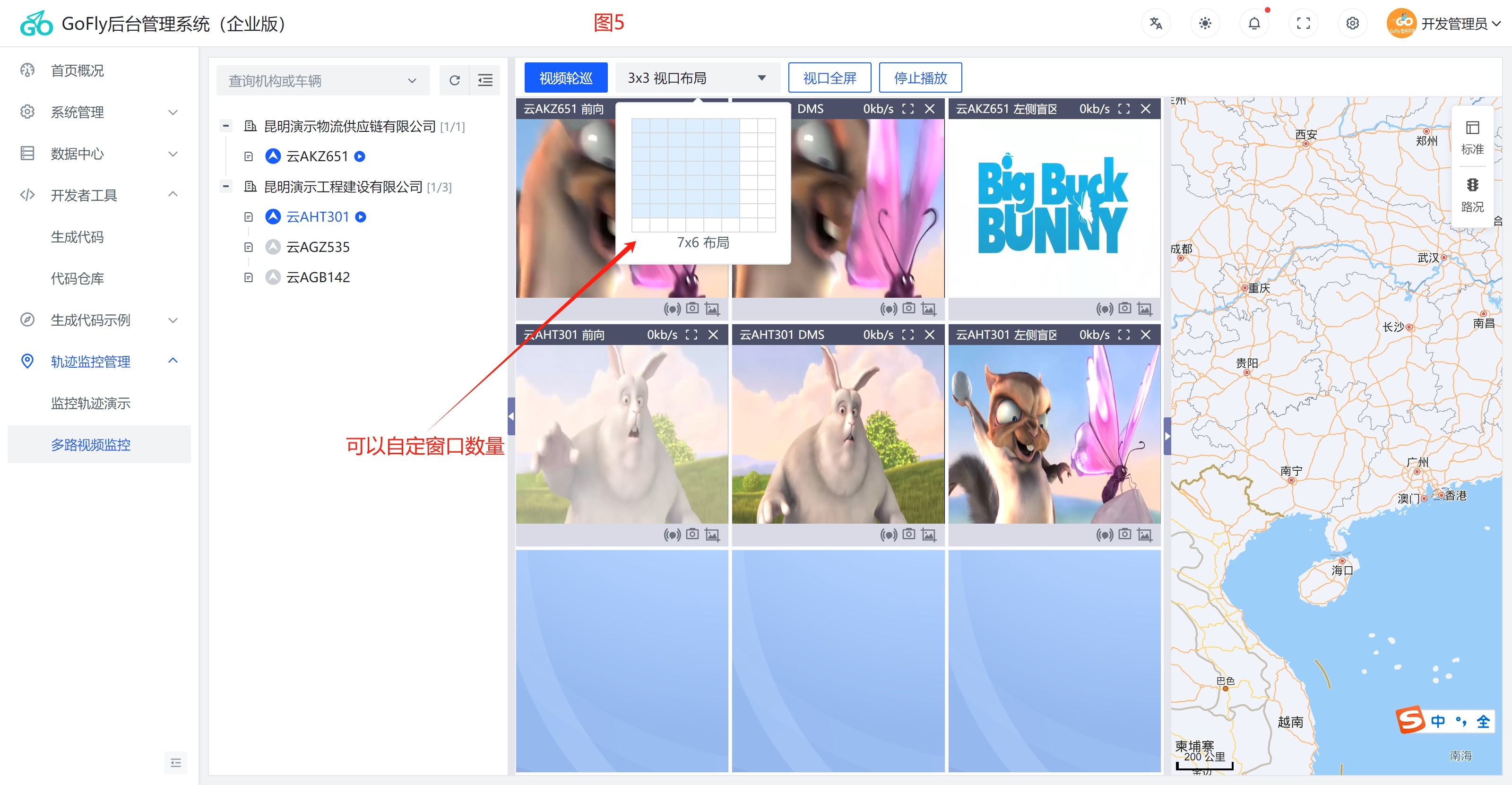1512x785 pixels.
Task: Close the 云AKZ651 DMS video
Action: click(x=930, y=109)
